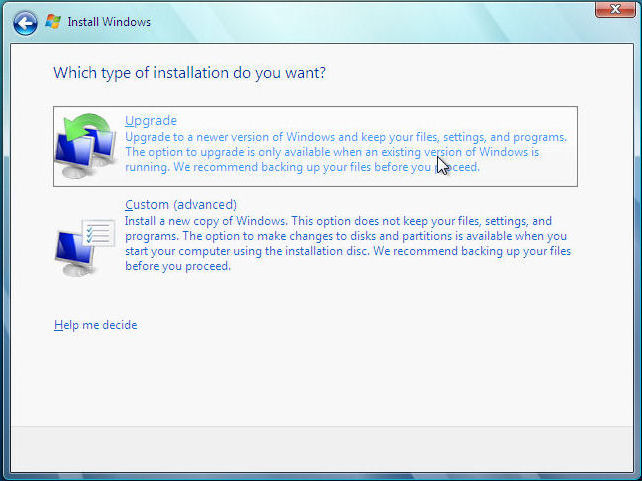This screenshot has width=642, height=481.
Task: Click the checklist sheet on the Custom icon
Action: coord(100,234)
